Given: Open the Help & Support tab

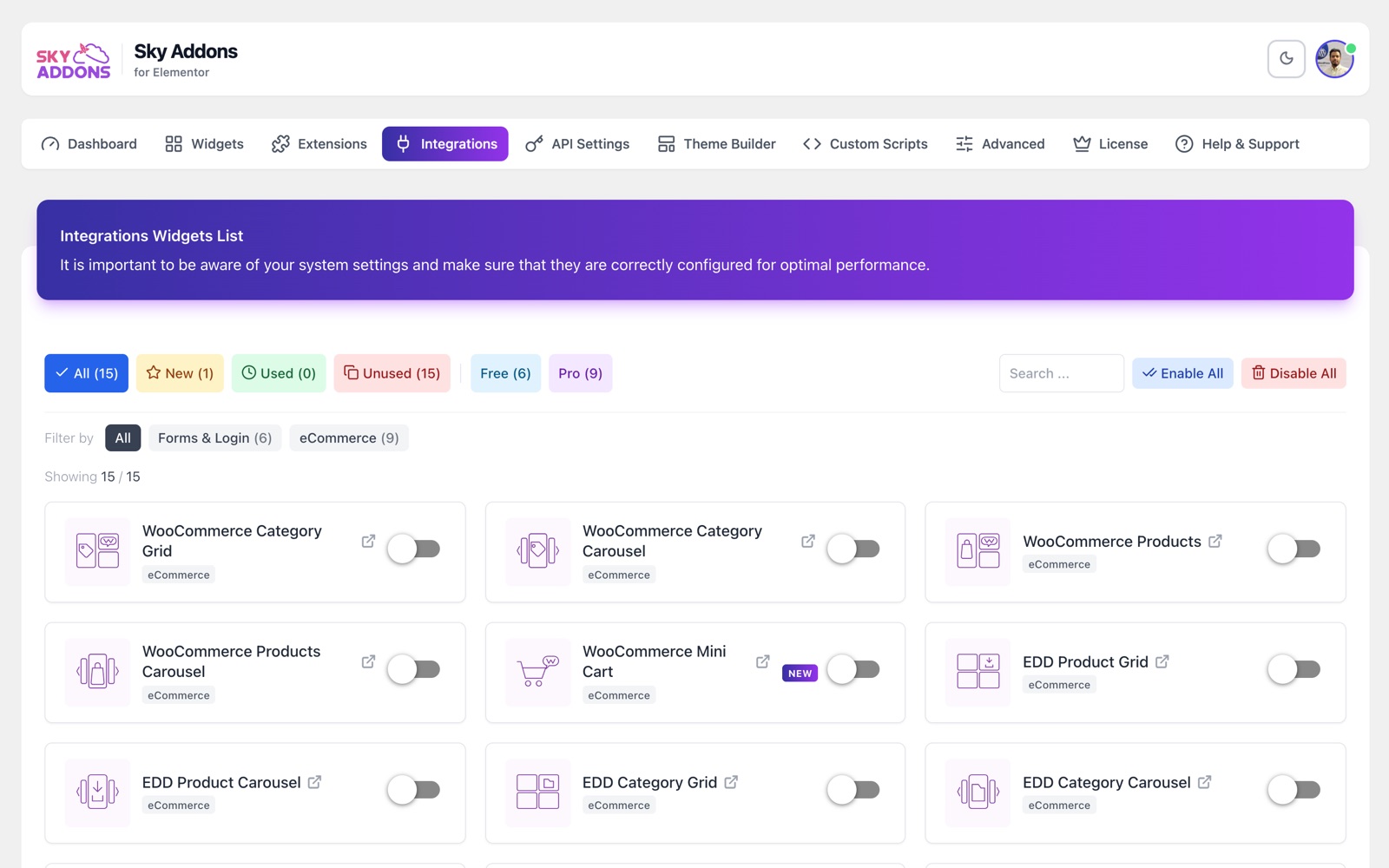Looking at the screenshot, I should pyautogui.click(x=1237, y=144).
